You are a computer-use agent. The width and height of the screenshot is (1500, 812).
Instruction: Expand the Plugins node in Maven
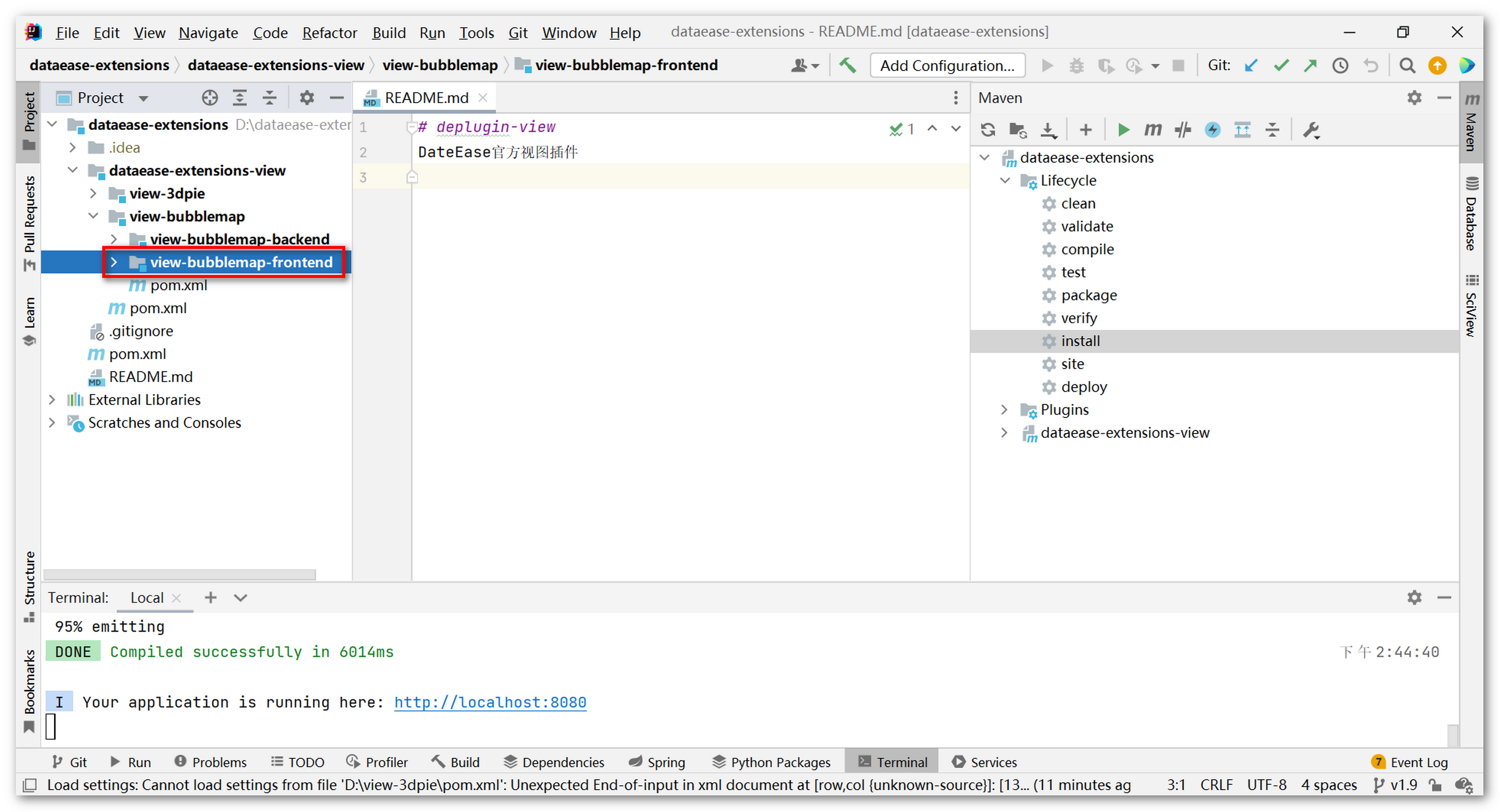coord(1004,410)
